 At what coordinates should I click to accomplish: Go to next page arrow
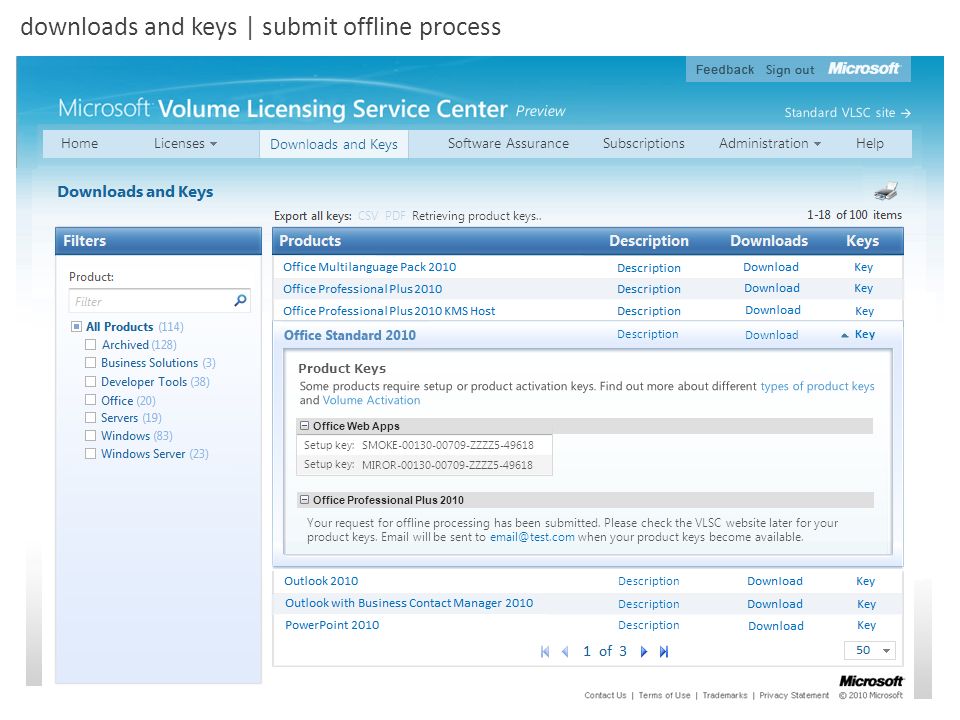643,651
